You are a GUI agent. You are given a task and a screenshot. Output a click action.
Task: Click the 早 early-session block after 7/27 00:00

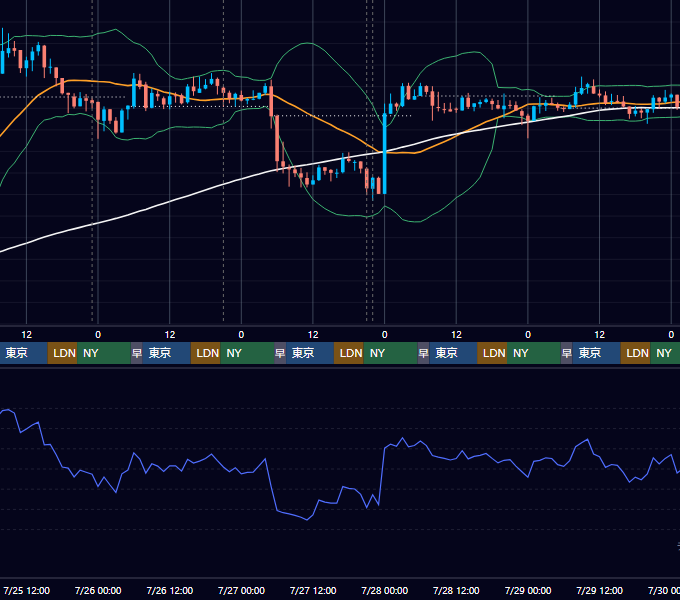click(x=280, y=353)
